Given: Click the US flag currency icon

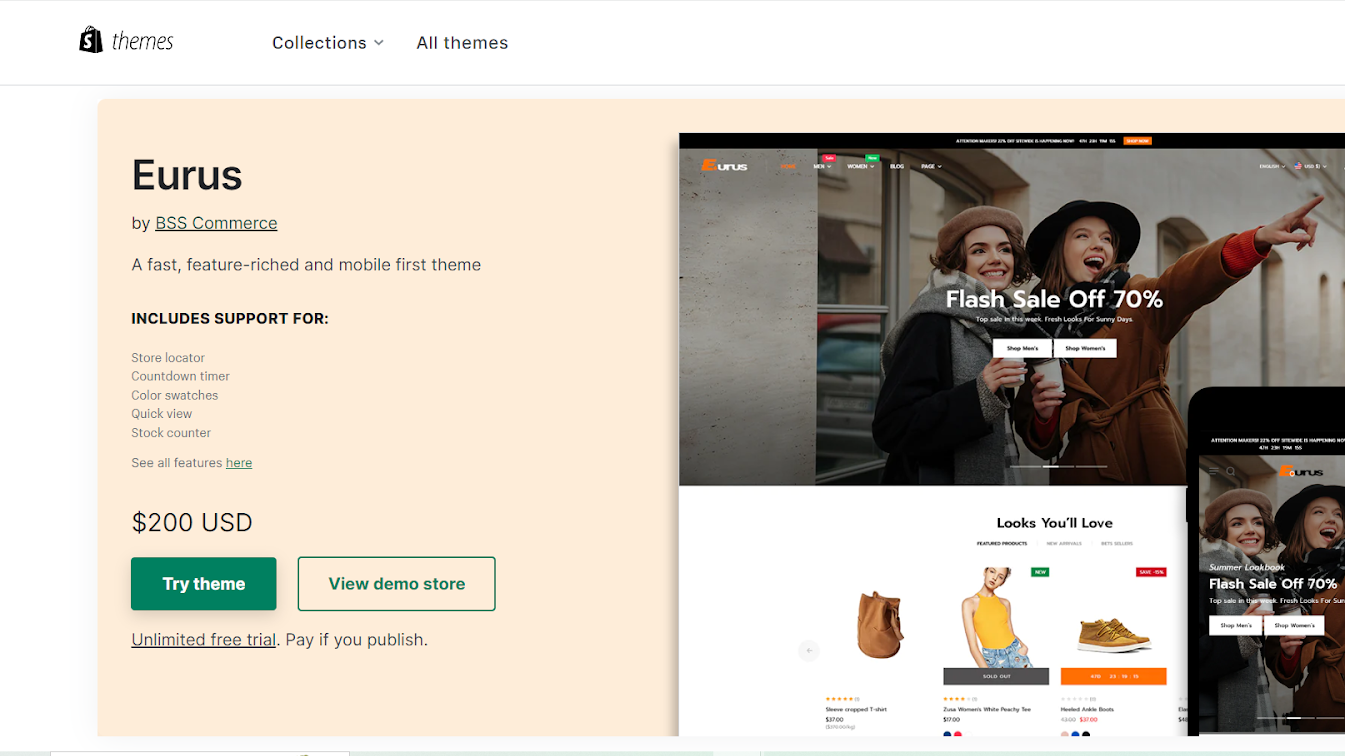Looking at the screenshot, I should click(x=1299, y=165).
